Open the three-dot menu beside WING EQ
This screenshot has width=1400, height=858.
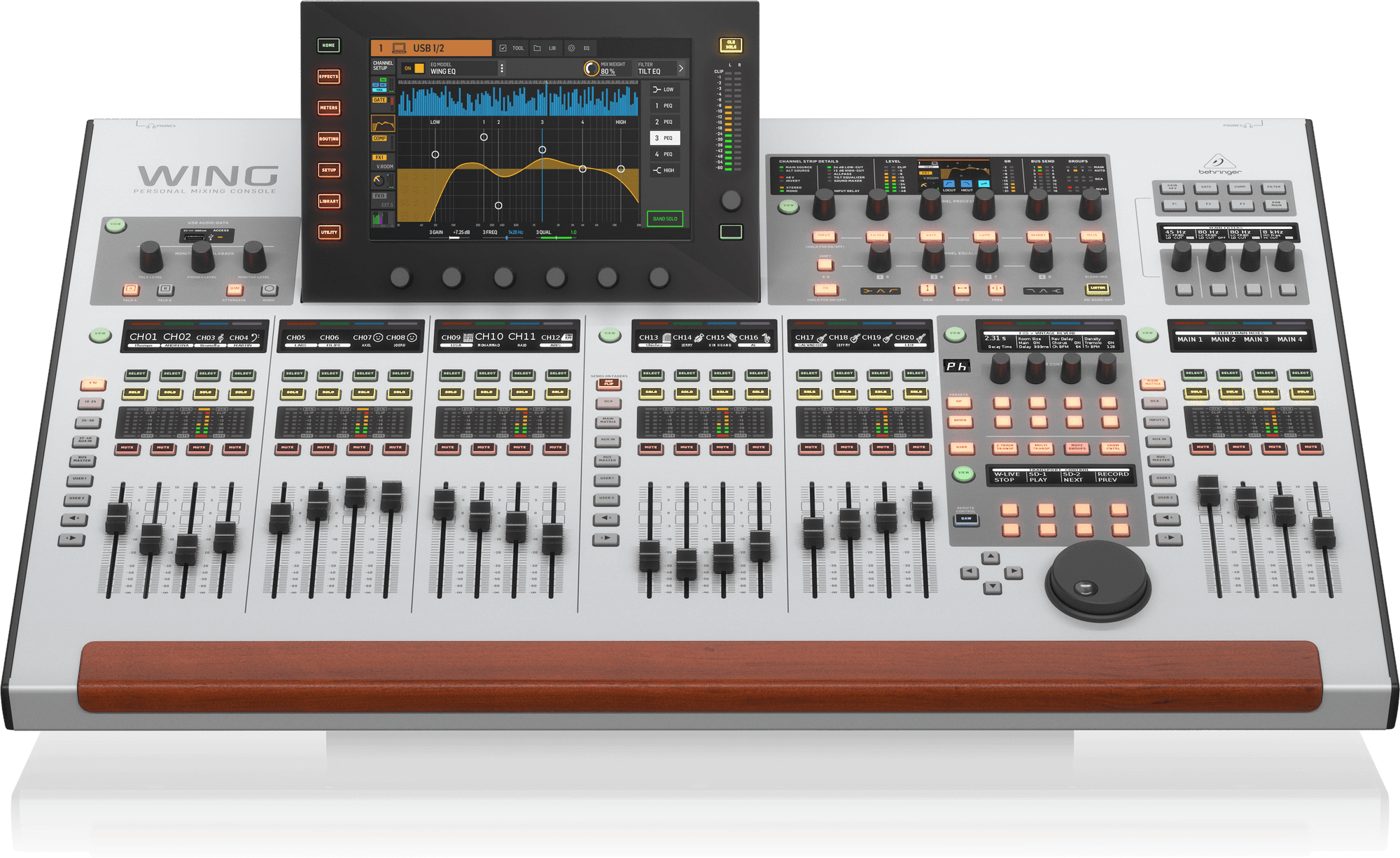point(501,68)
